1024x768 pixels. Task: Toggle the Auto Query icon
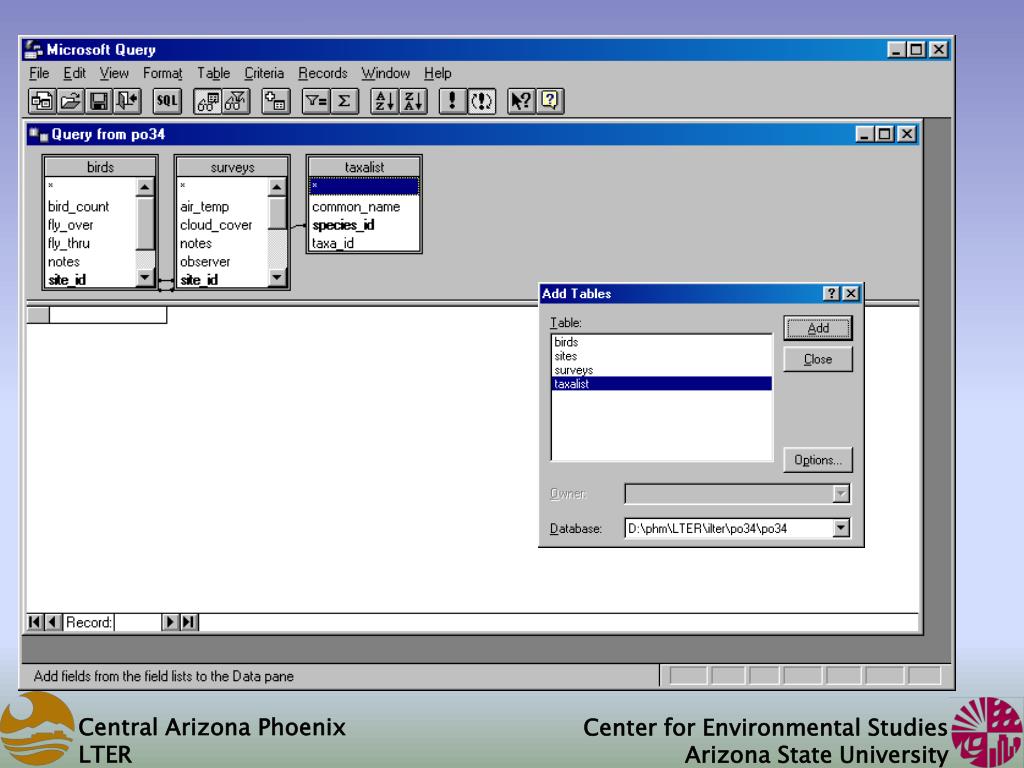point(481,101)
